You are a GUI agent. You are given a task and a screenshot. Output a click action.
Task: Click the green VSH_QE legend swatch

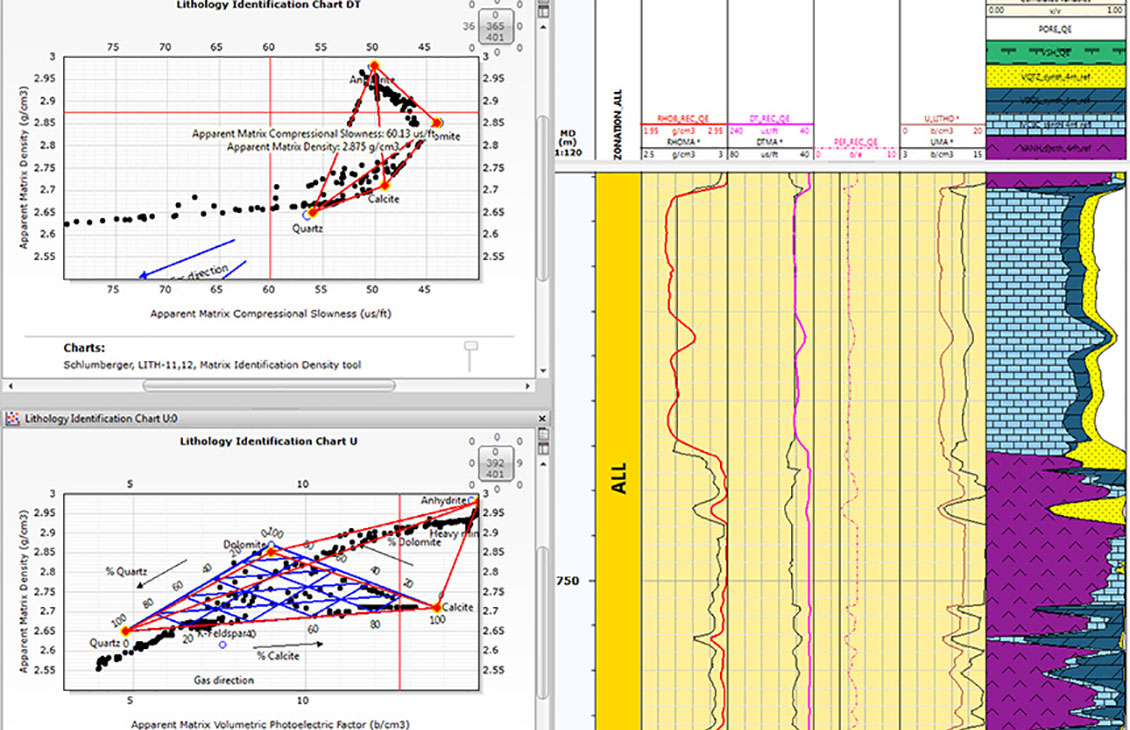(x=1057, y=51)
